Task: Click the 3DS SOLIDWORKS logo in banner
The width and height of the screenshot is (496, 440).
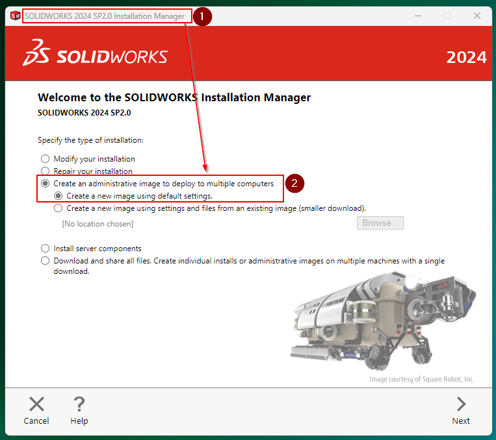Action: coord(95,53)
